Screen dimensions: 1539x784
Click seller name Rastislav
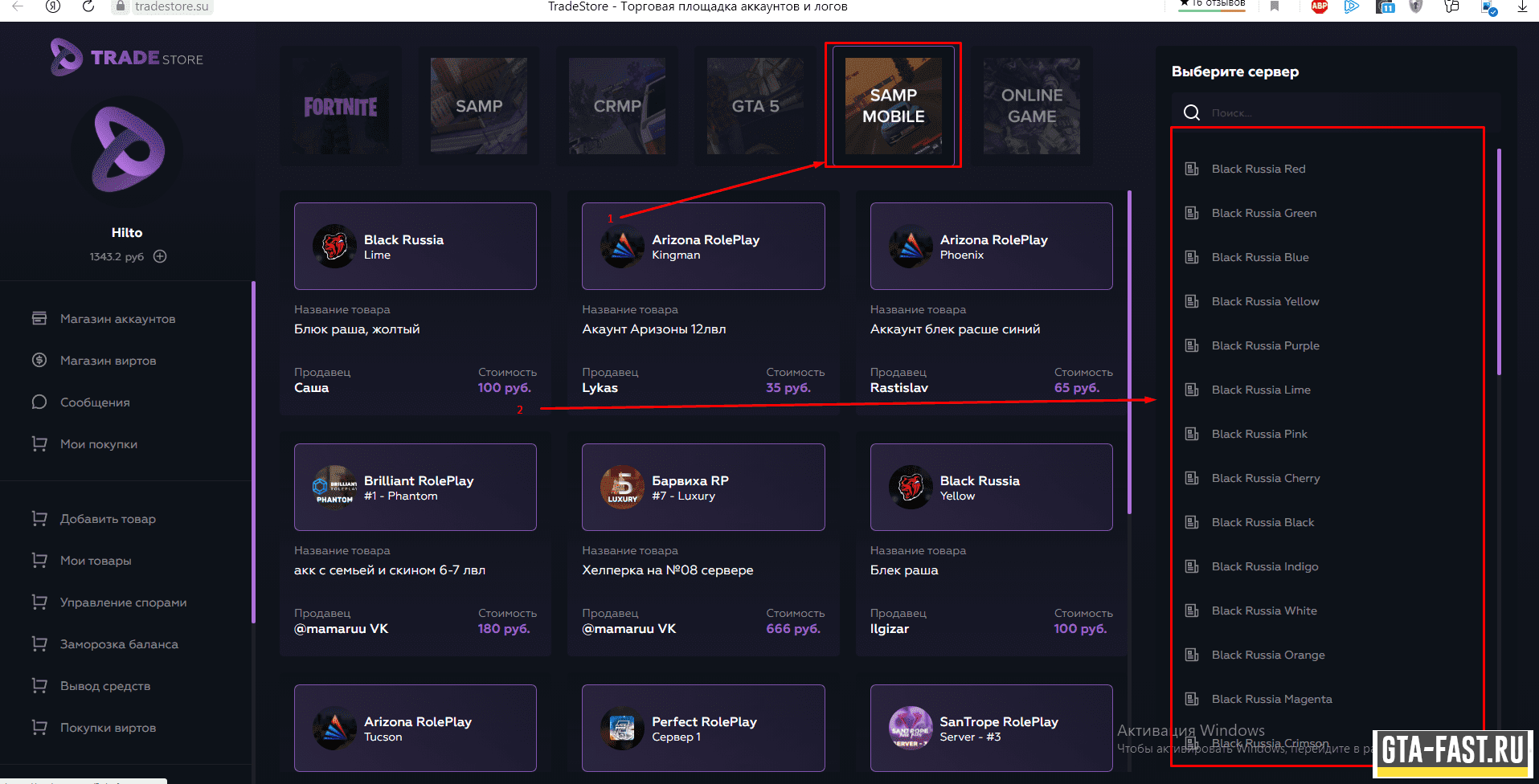tap(898, 387)
